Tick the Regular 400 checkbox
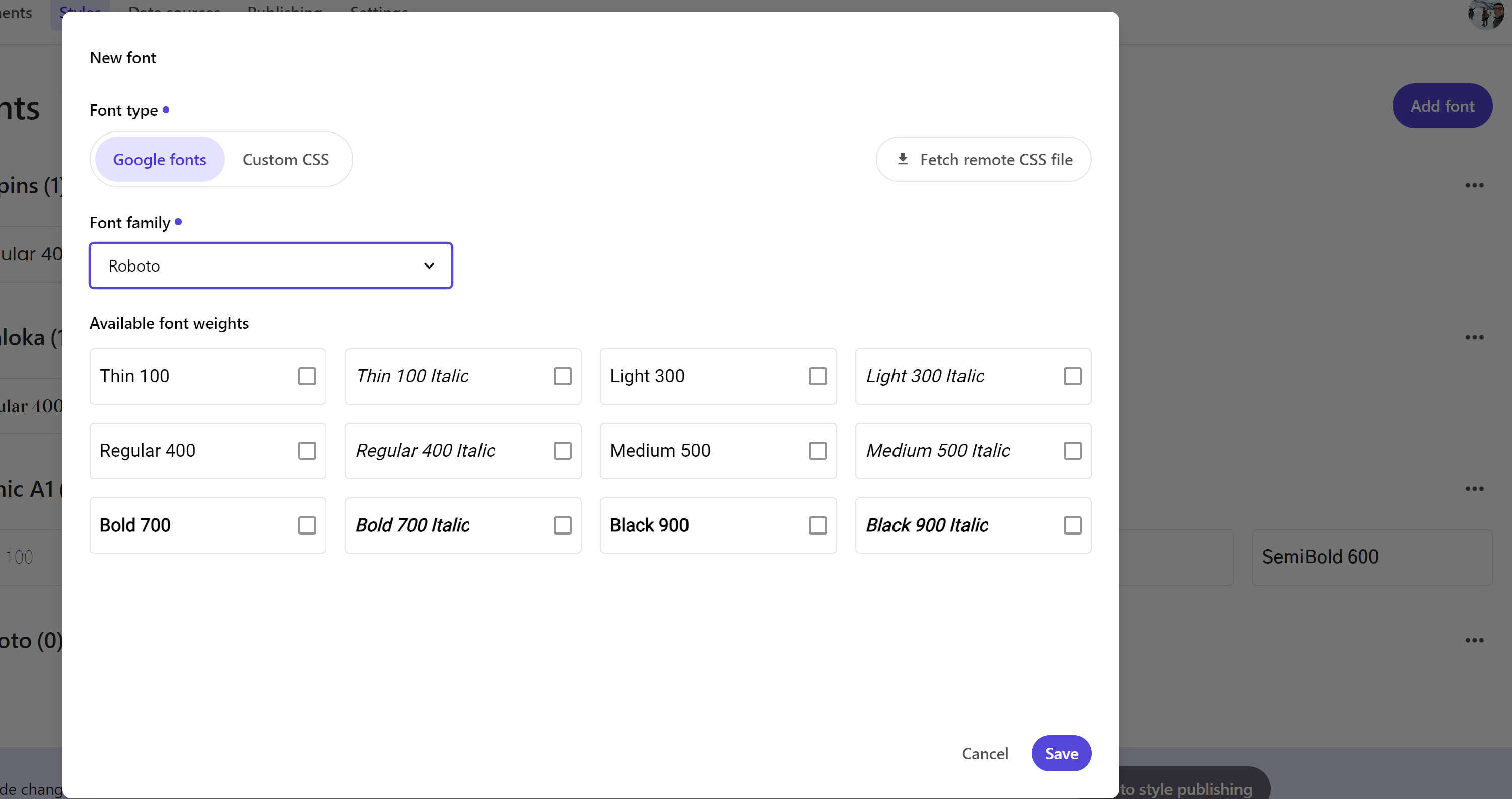Viewport: 1512px width, 799px height. click(x=307, y=451)
